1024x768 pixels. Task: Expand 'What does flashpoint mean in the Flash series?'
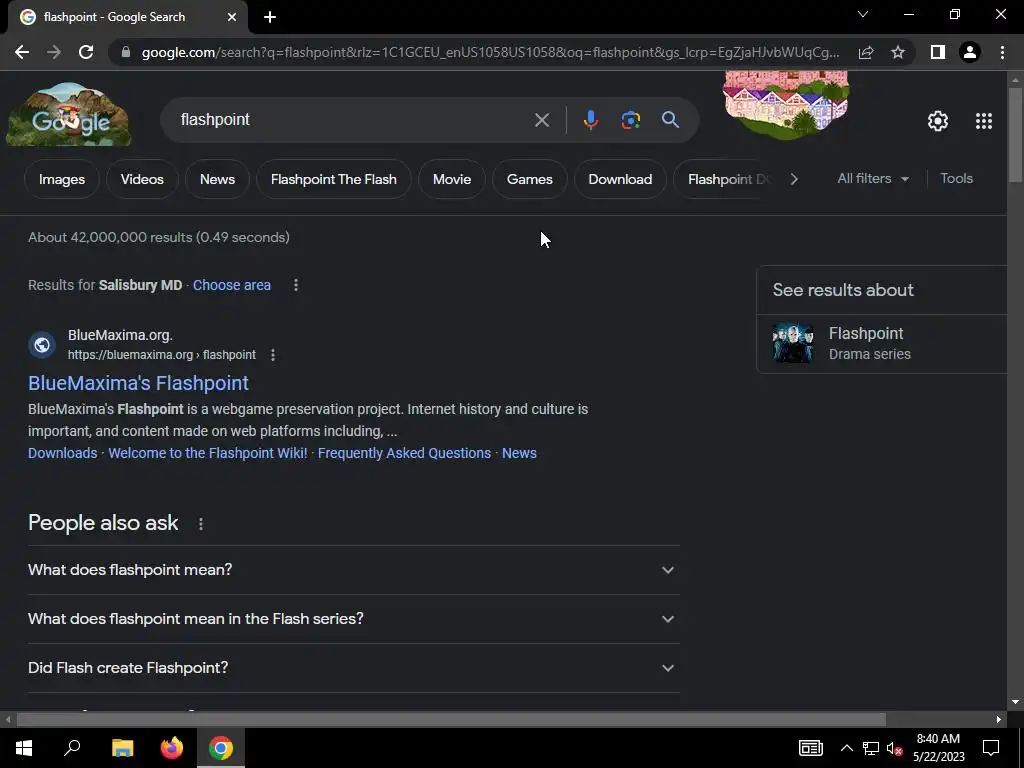pos(353,619)
